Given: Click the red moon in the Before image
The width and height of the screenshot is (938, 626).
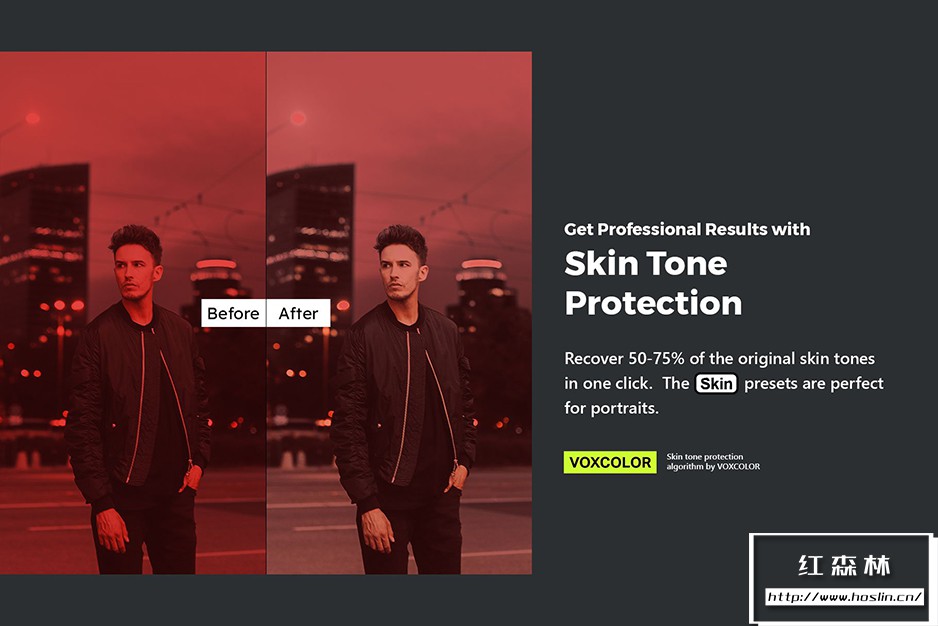Looking at the screenshot, I should pyautogui.click(x=33, y=117).
